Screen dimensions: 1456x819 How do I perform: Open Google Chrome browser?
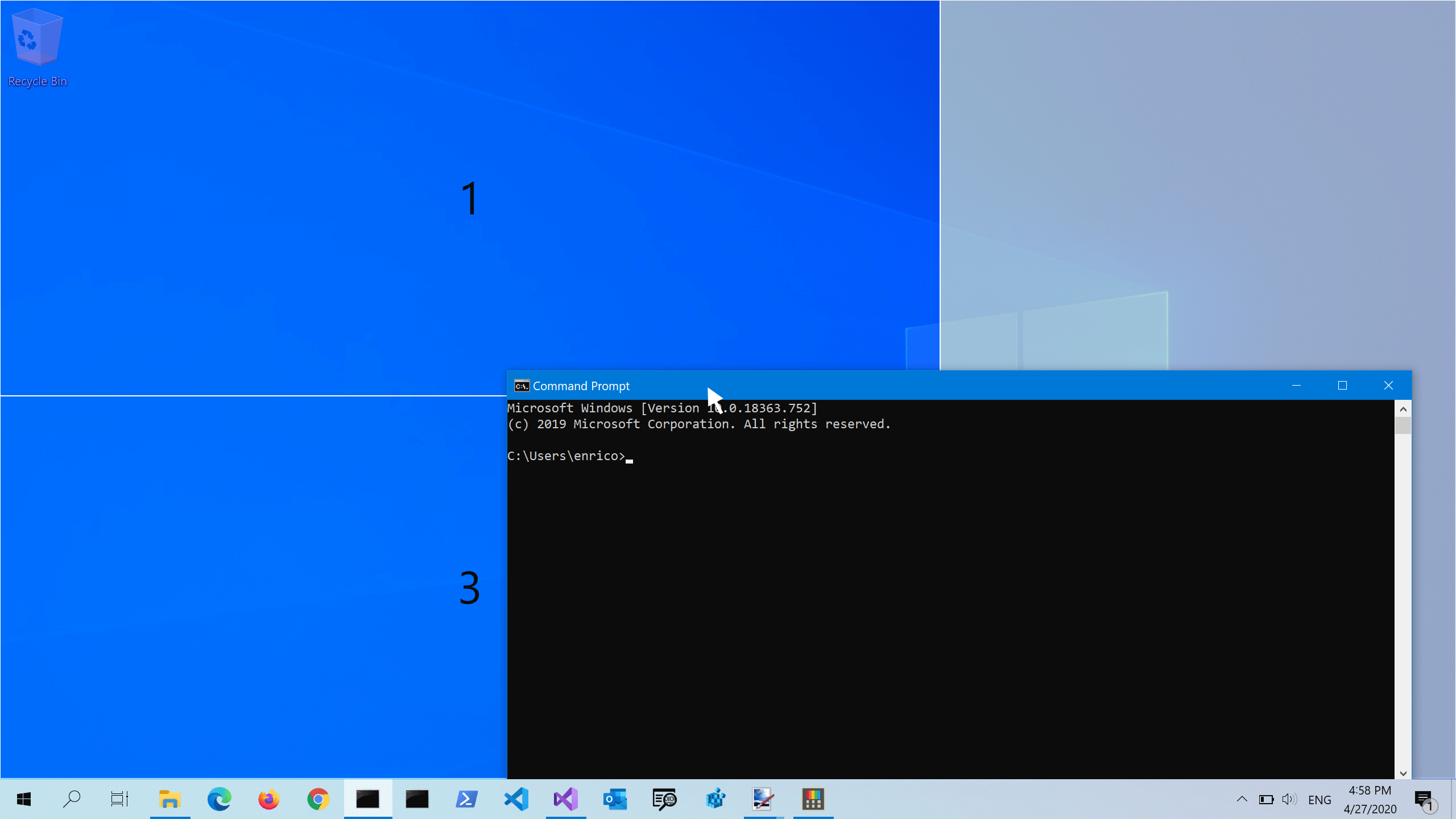(x=317, y=799)
